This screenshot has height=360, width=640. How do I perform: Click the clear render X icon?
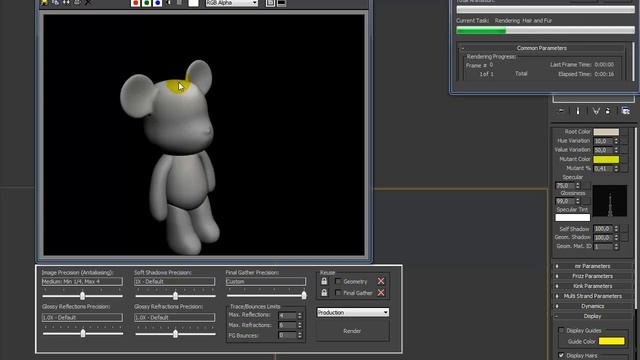click(88, 2)
